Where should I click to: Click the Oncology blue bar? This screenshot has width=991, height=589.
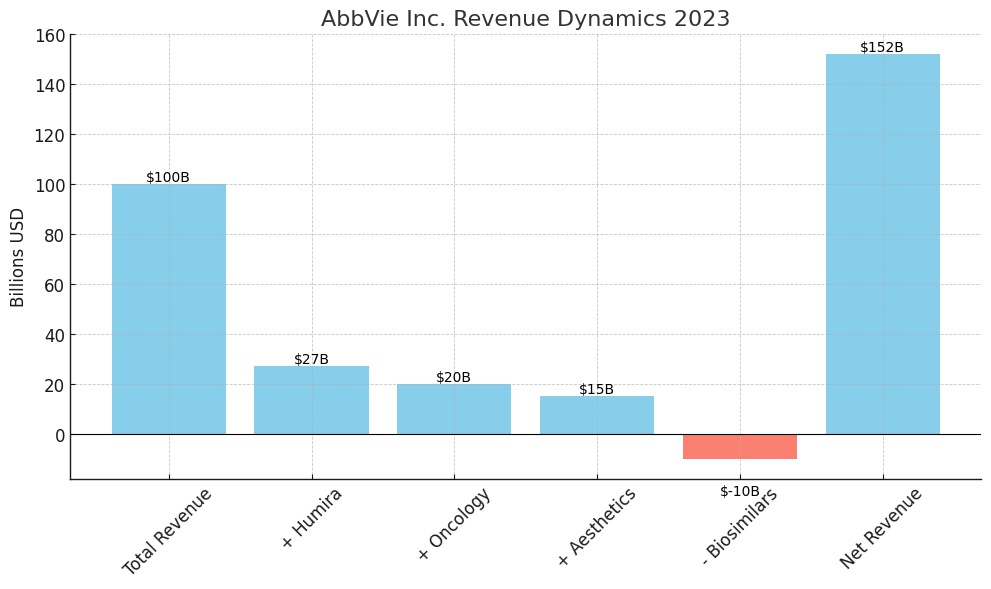(454, 409)
